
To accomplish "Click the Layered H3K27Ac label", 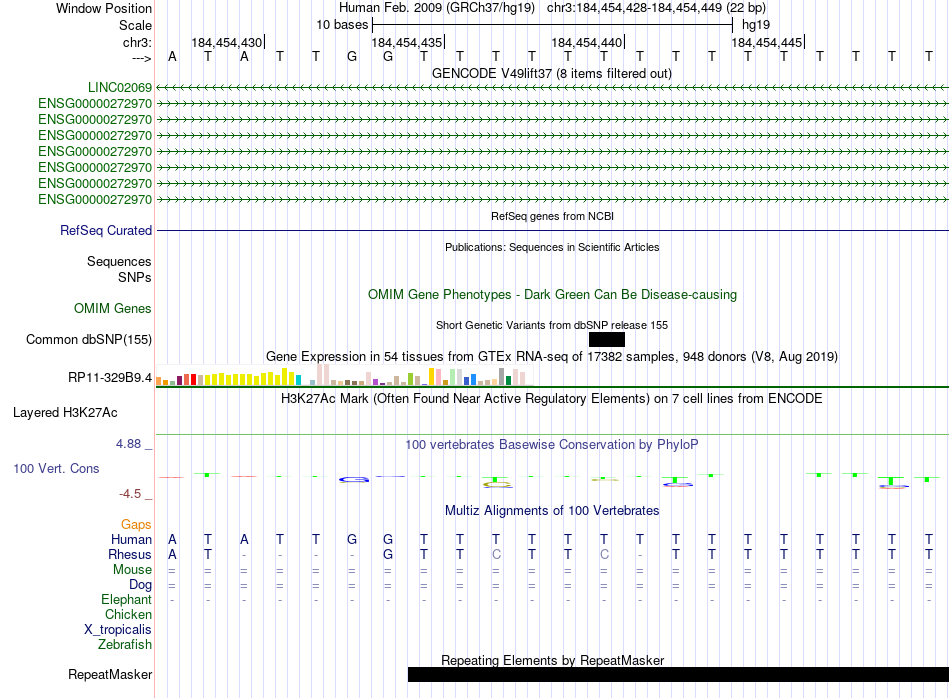I will [65, 413].
